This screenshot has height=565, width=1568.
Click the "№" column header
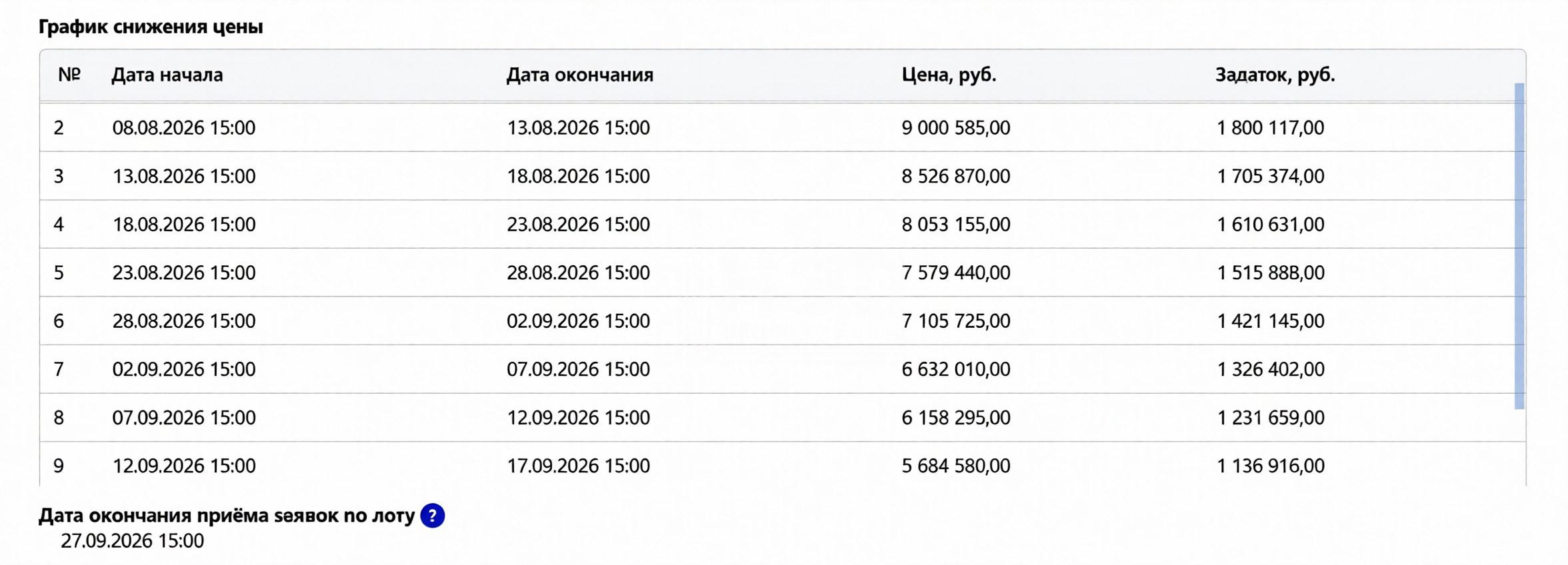(69, 75)
